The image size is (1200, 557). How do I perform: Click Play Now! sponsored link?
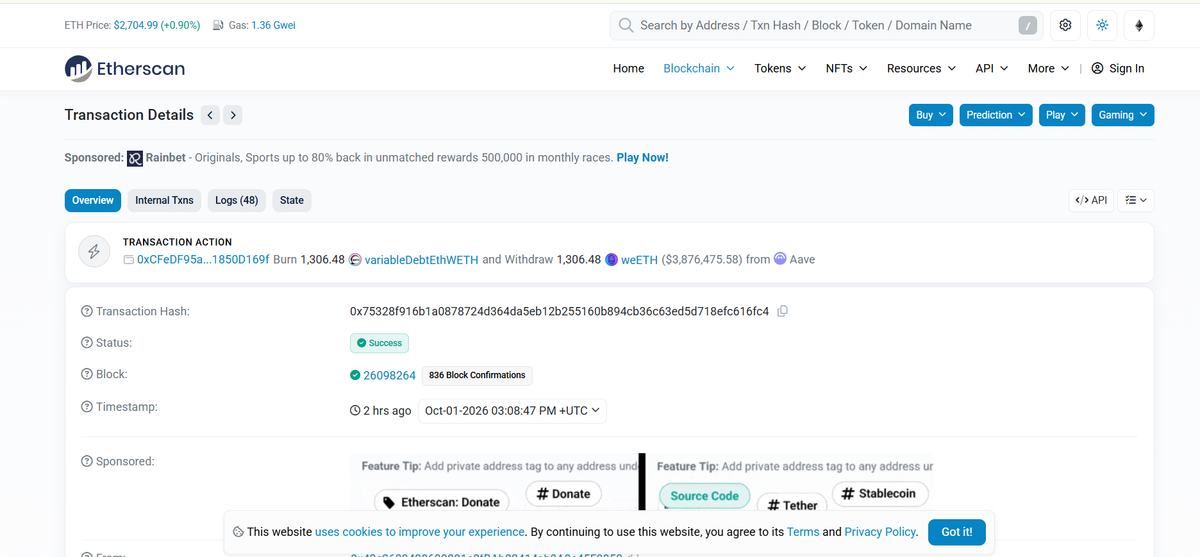point(642,158)
